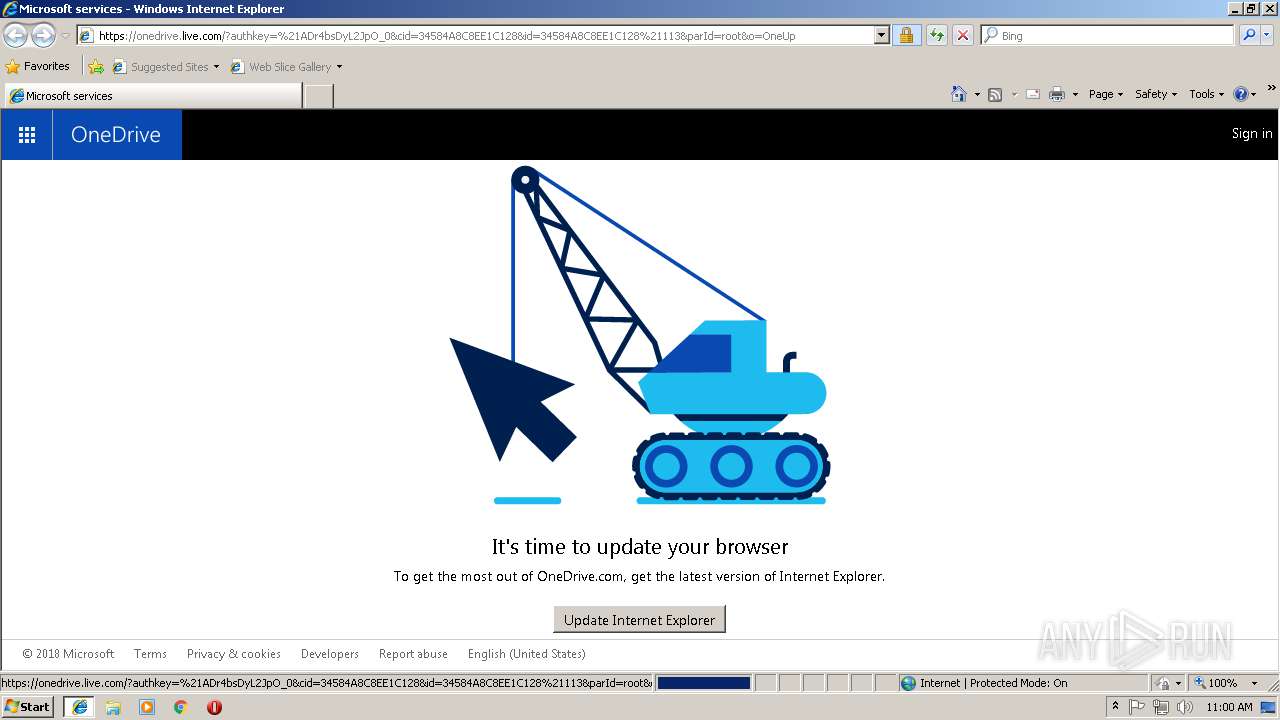1280x720 pixels.
Task: Click the Internet Explorer taskbar icon
Action: click(x=79, y=707)
